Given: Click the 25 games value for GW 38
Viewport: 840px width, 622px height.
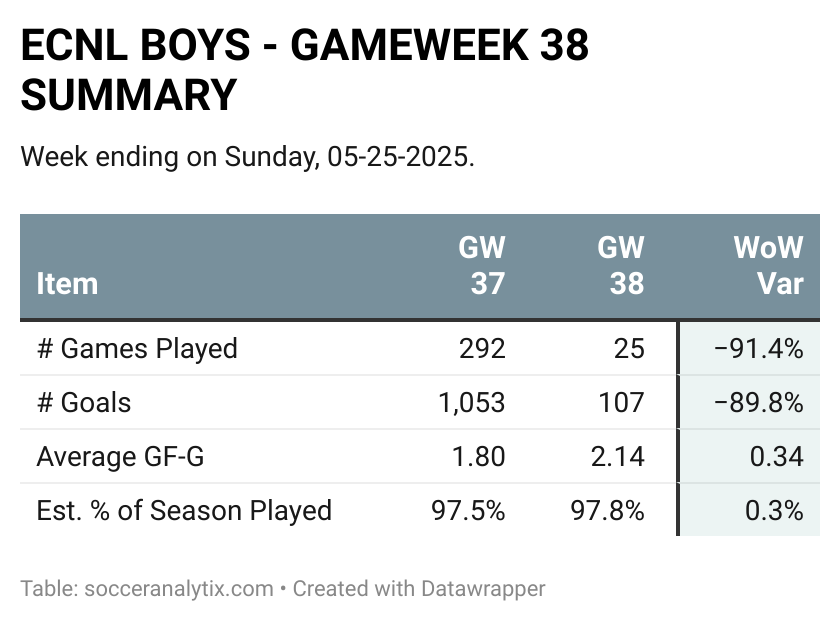Looking at the screenshot, I should (629, 349).
